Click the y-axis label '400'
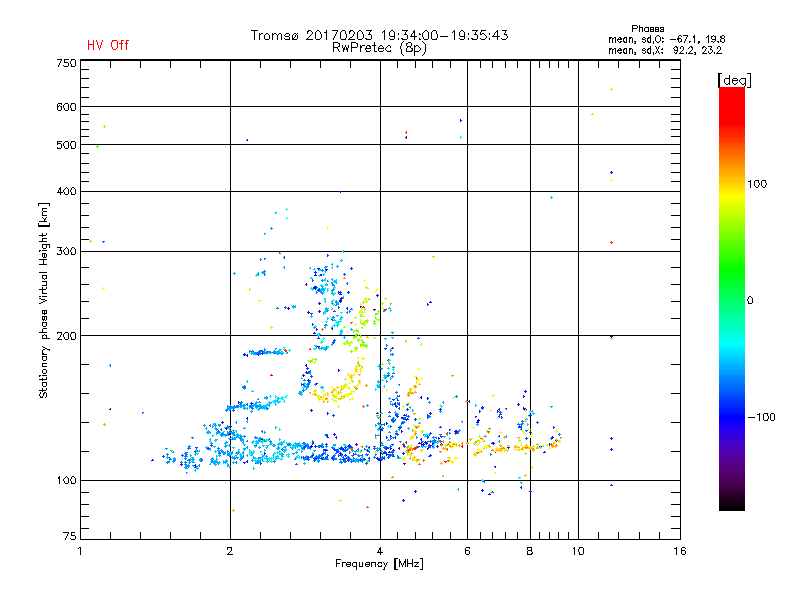The image size is (800, 600). pyautogui.click(x=66, y=191)
